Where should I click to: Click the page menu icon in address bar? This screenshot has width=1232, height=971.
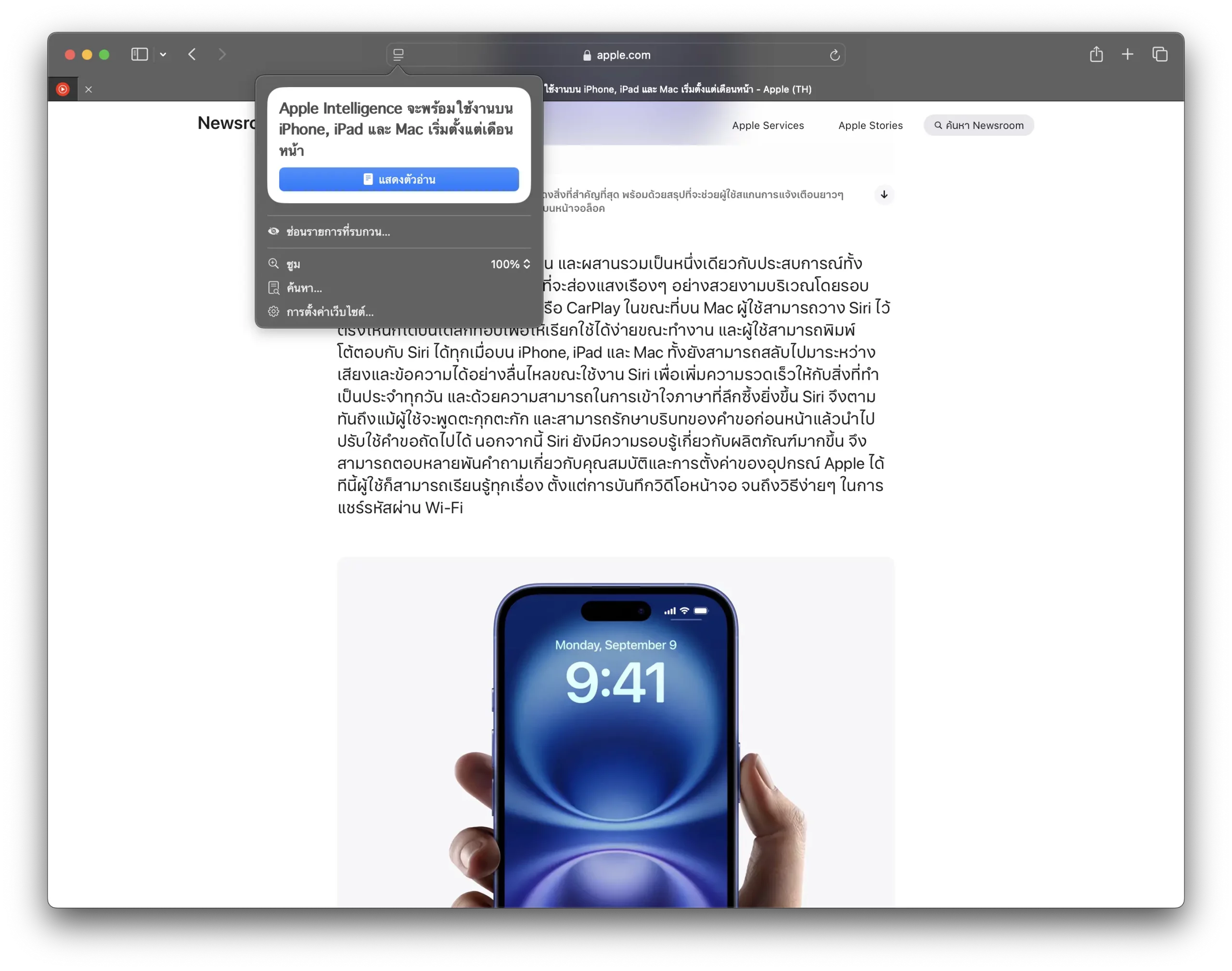398,55
